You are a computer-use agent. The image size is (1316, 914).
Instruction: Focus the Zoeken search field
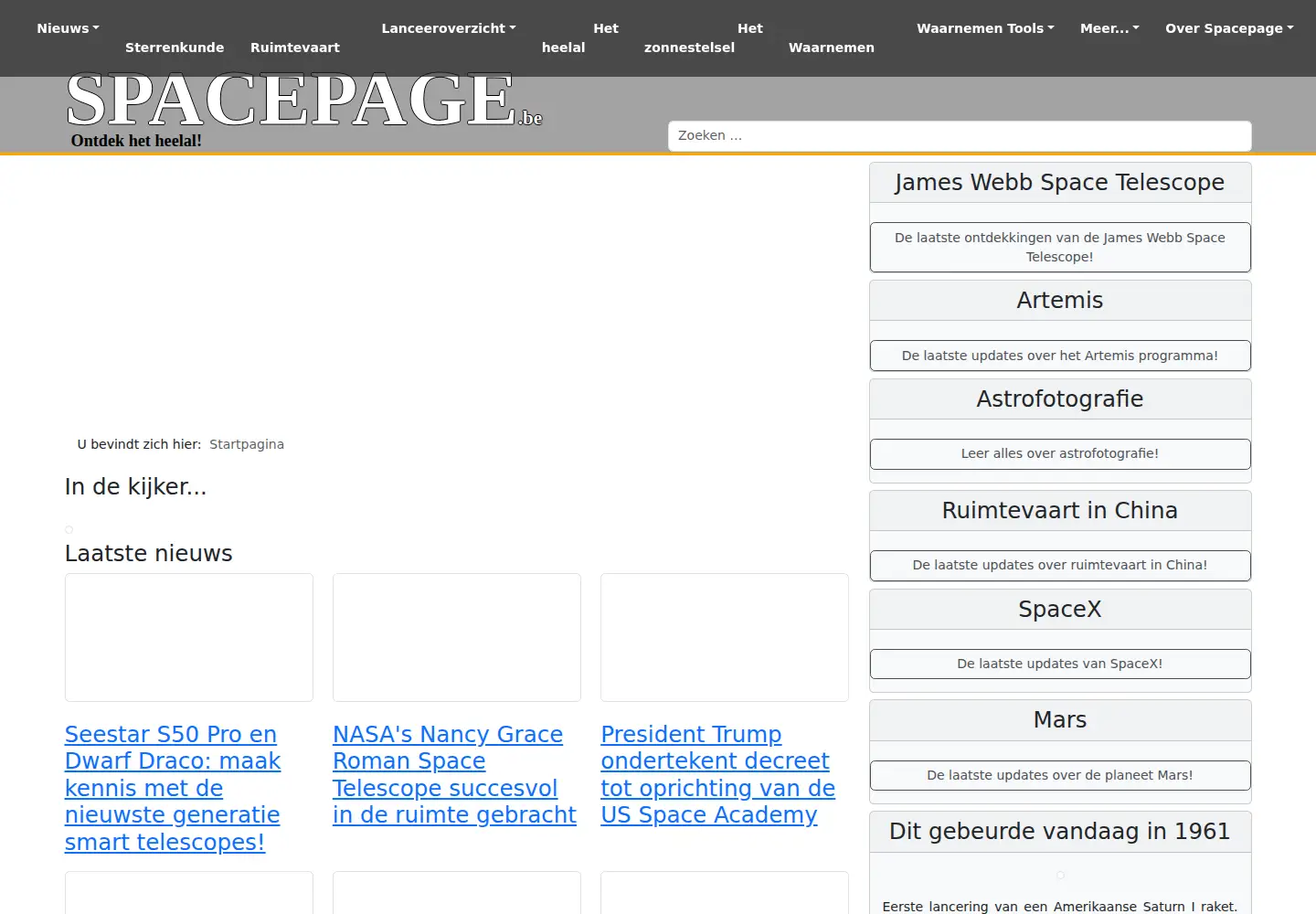[x=960, y=135]
